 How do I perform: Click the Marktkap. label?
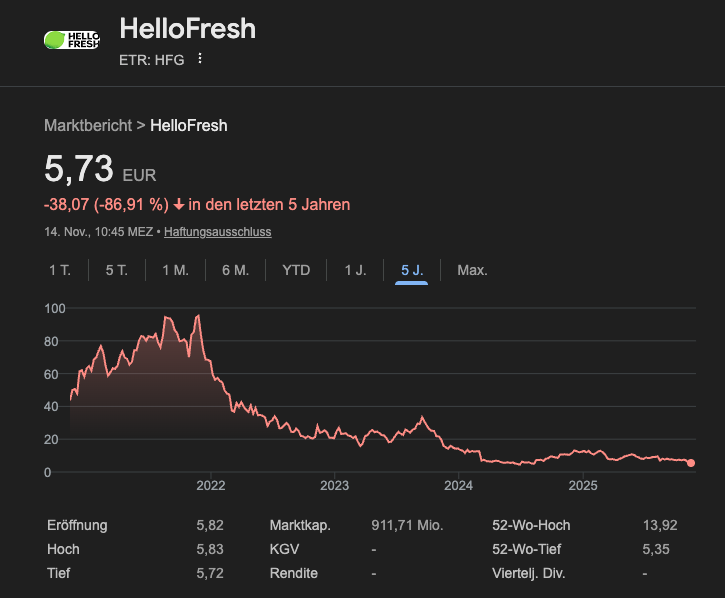pos(300,525)
